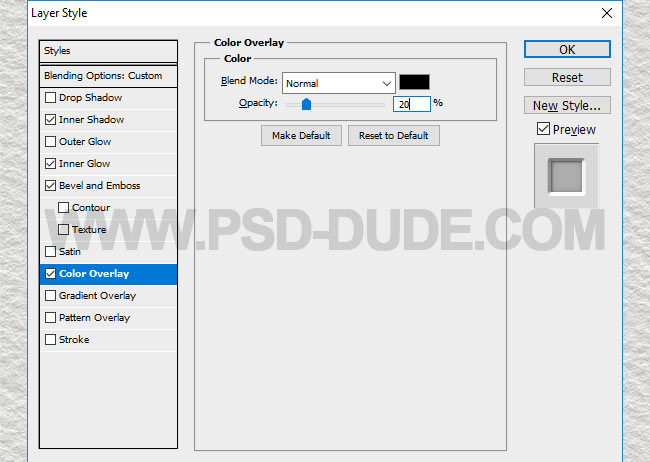The width and height of the screenshot is (650, 462).
Task: Click the Make Default button
Action: pyautogui.click(x=301, y=136)
